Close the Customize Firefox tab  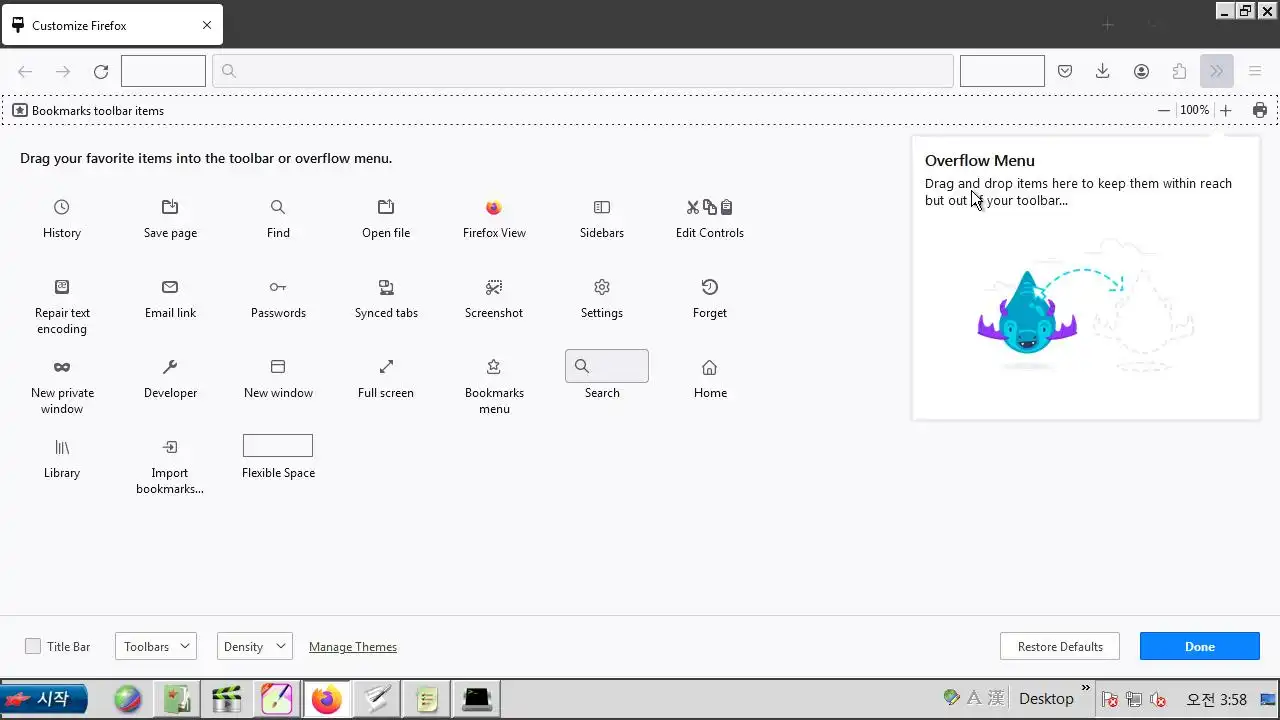pos(207,26)
